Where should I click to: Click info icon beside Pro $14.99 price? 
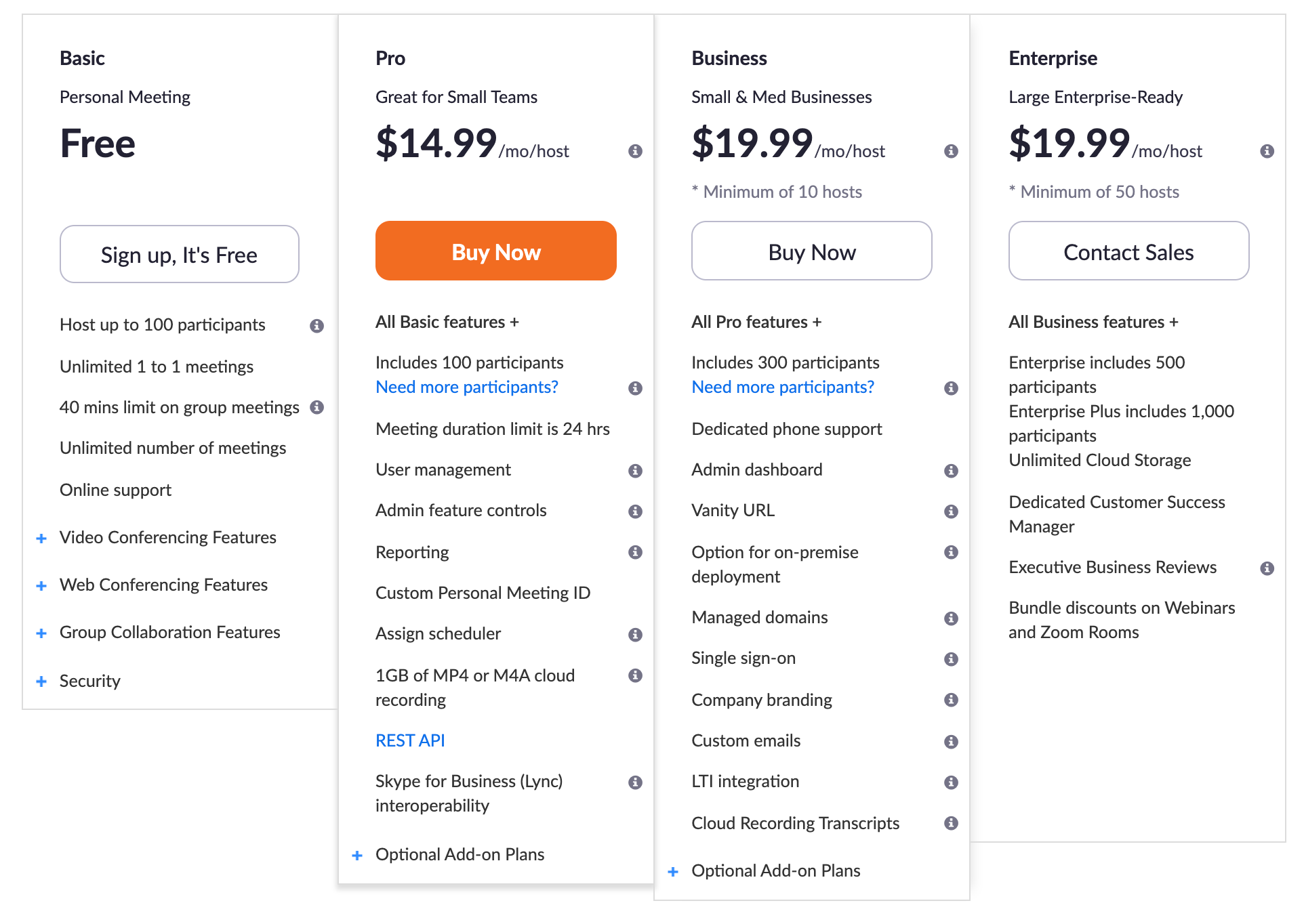tap(635, 151)
